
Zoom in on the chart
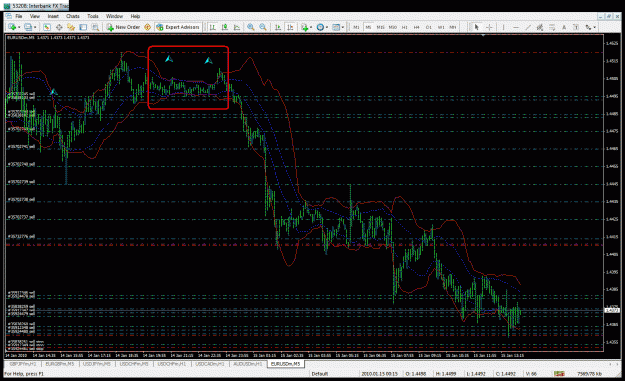tap(251, 27)
